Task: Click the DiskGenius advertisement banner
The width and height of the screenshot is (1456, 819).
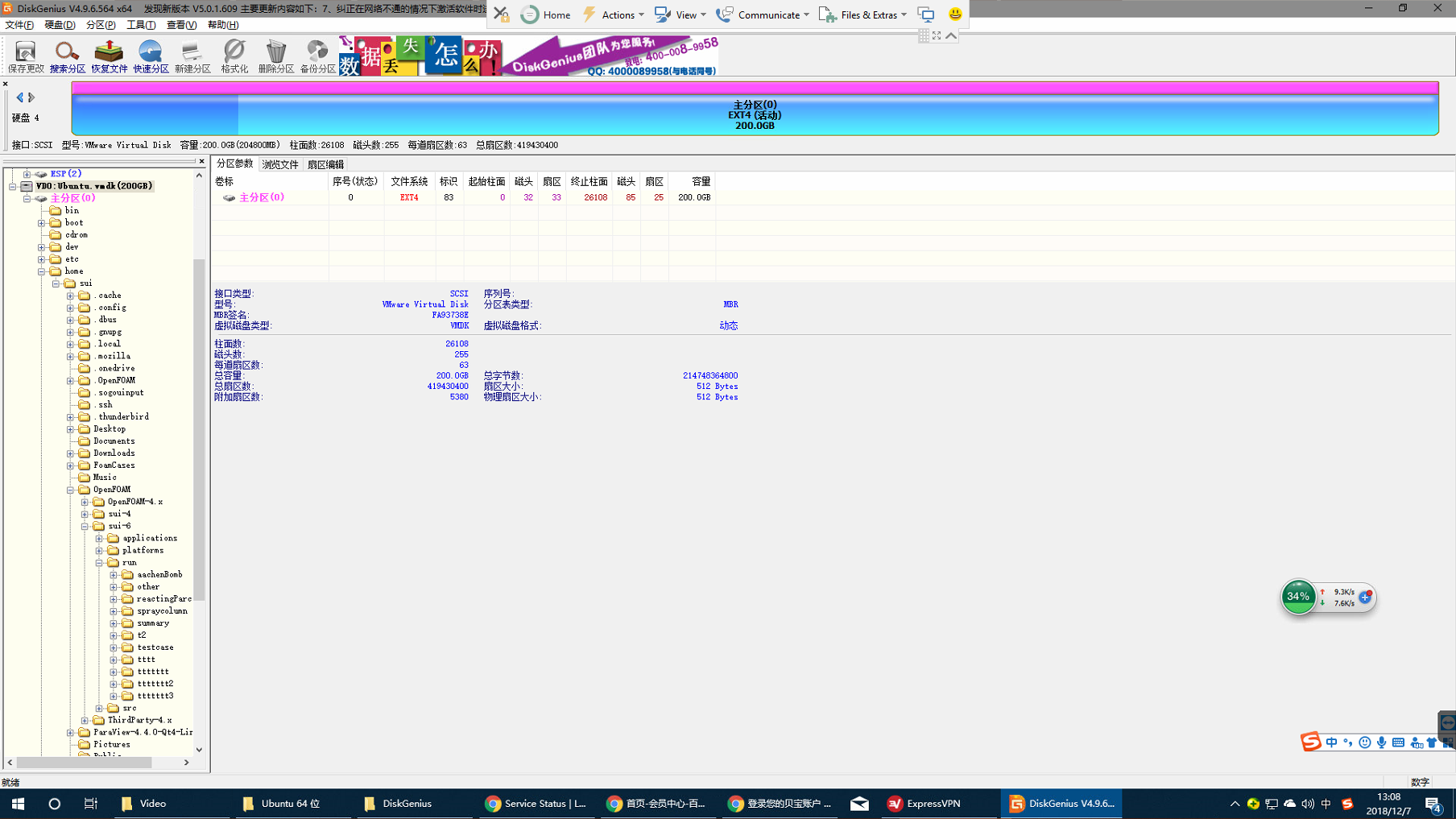Action: click(x=528, y=56)
